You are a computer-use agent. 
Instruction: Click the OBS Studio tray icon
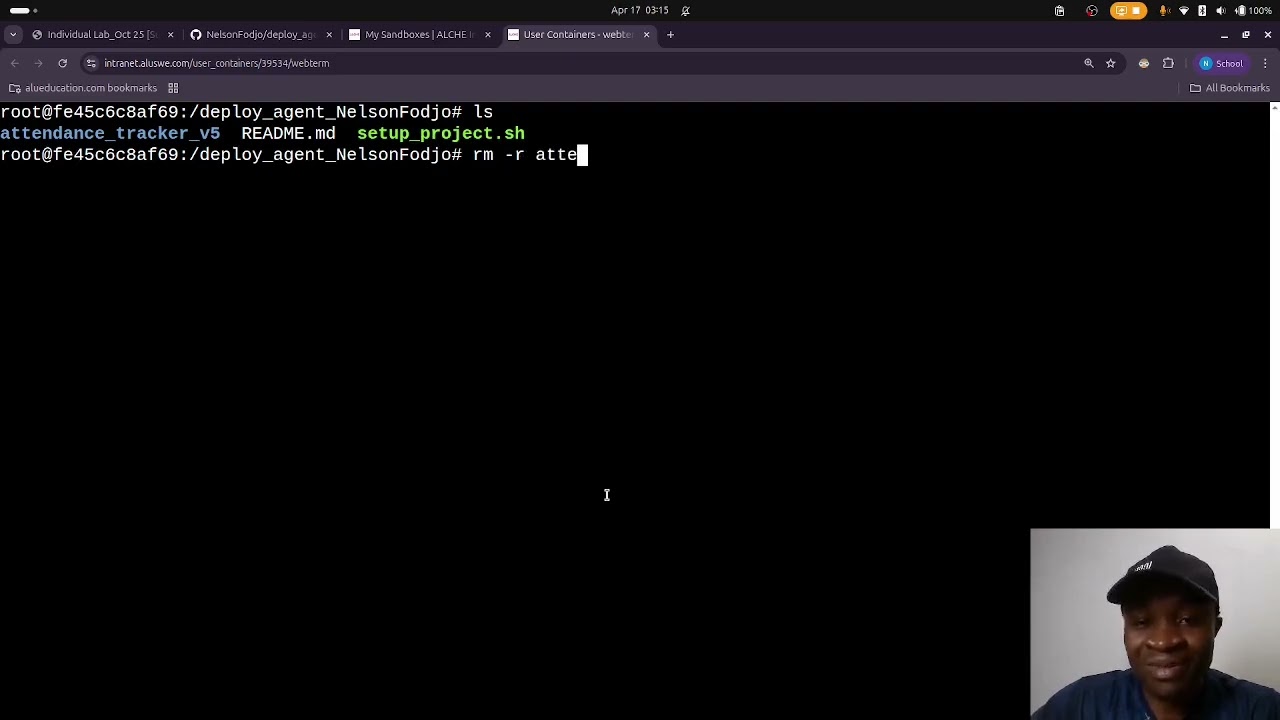pyautogui.click(x=1092, y=10)
